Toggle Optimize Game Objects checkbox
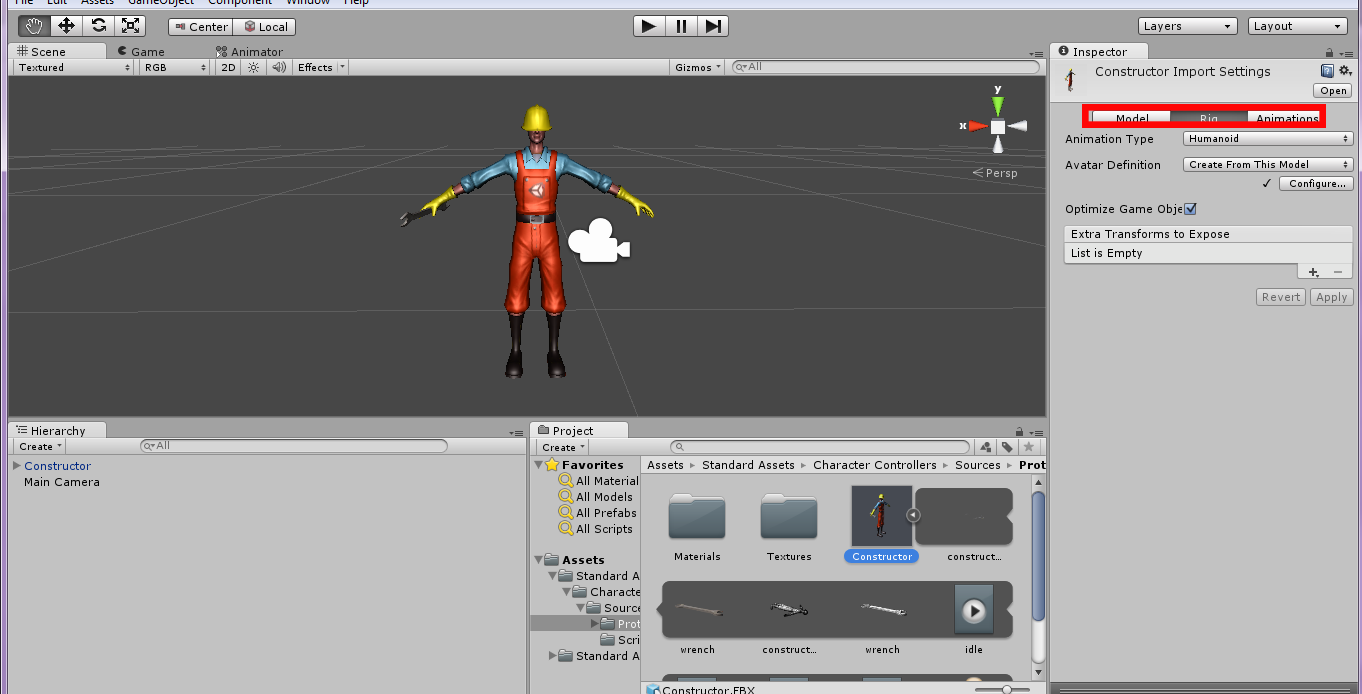1362x694 pixels. [x=1190, y=209]
